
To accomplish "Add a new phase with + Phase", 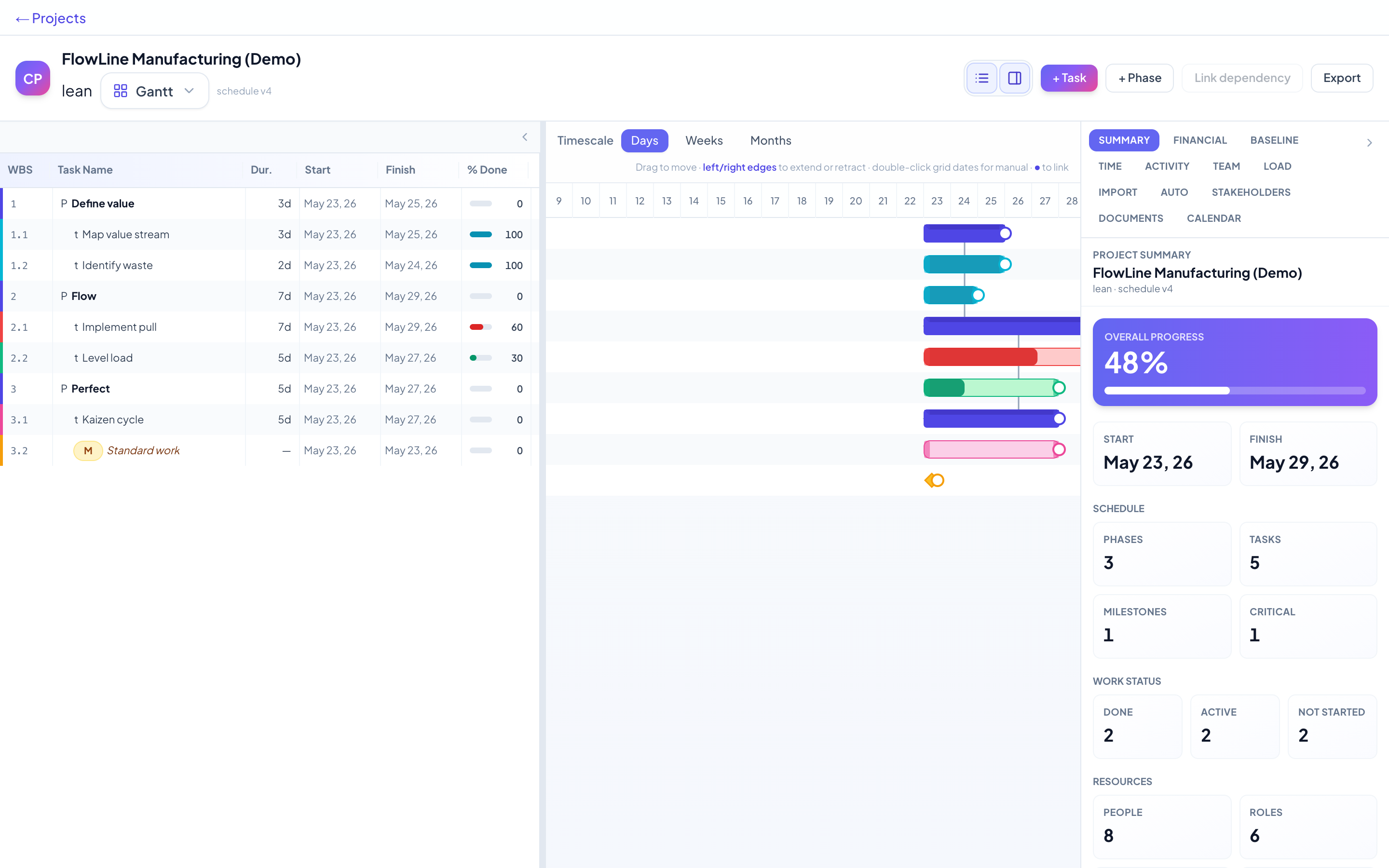I will pyautogui.click(x=1139, y=78).
